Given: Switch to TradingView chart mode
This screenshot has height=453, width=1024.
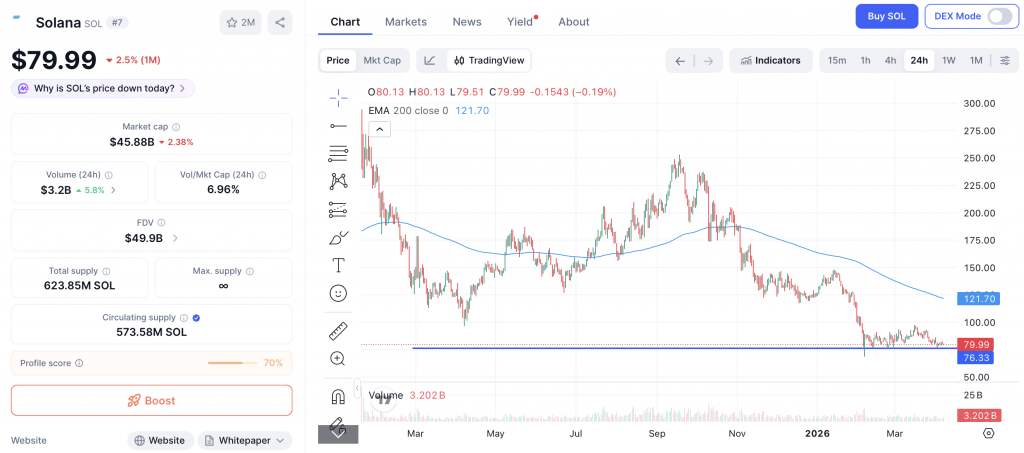Looking at the screenshot, I should 489,60.
